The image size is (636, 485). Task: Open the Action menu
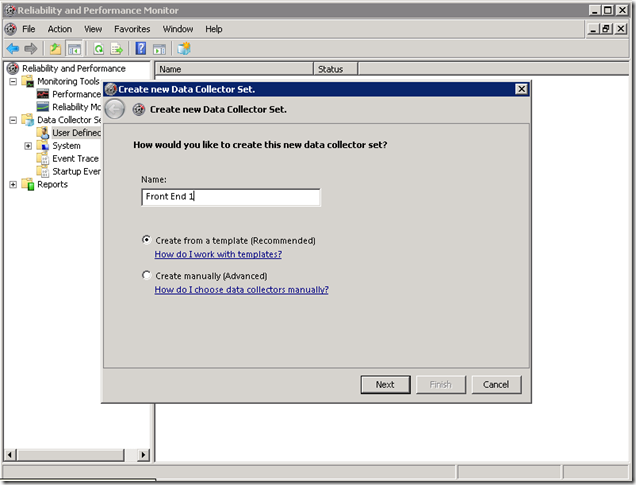(60, 29)
